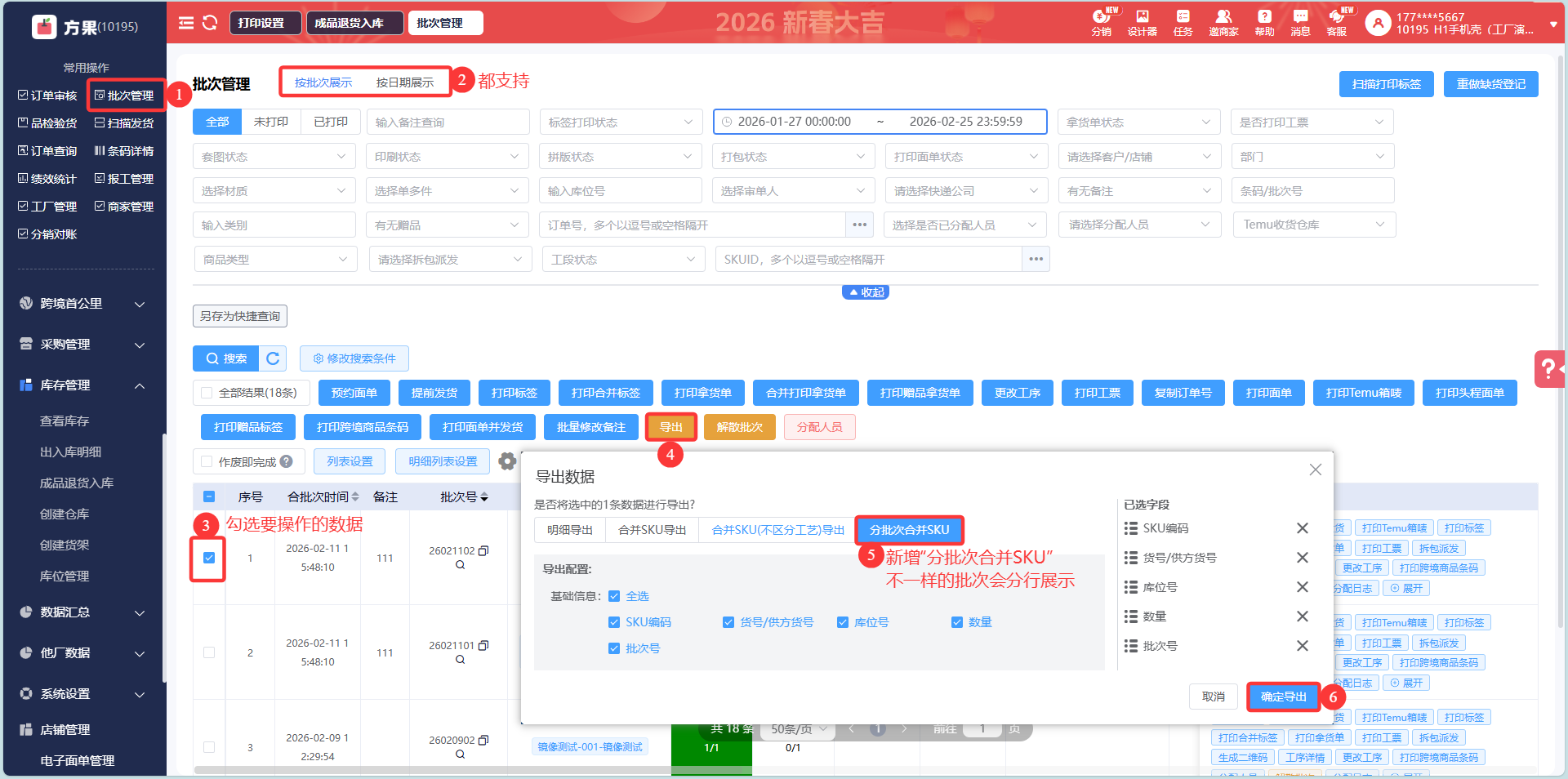1568x779 pixels.
Task: Copy batch number 26021102
Action: [x=483, y=551]
